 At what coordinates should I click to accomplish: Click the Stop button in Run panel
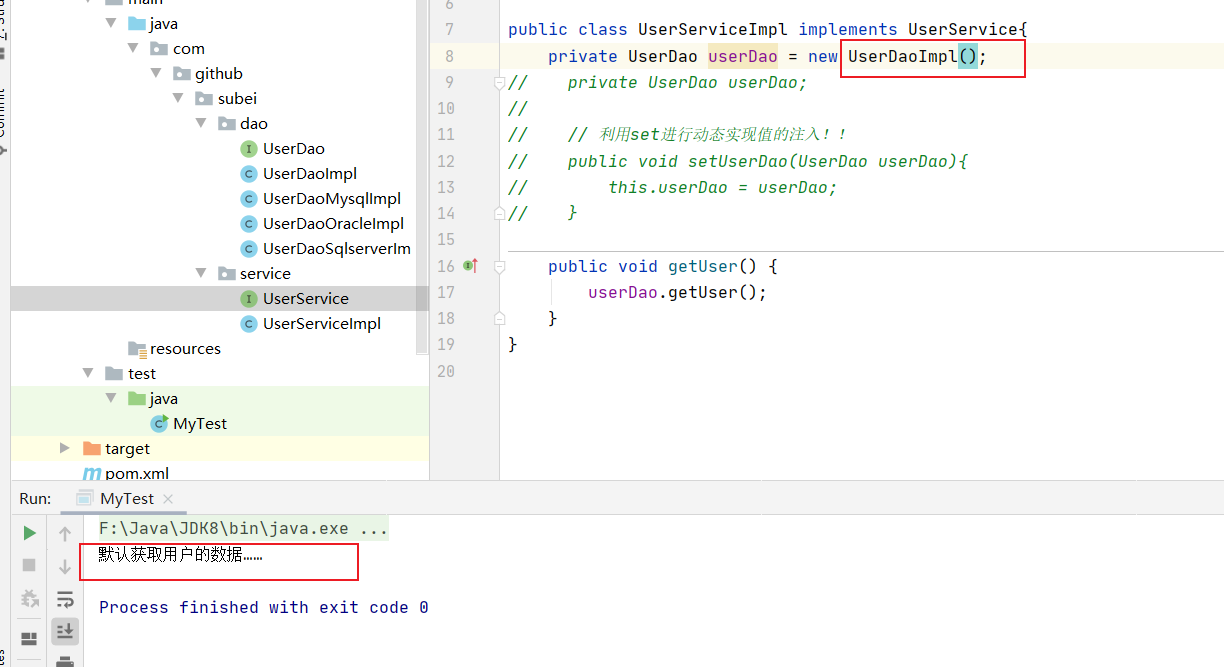[30, 565]
